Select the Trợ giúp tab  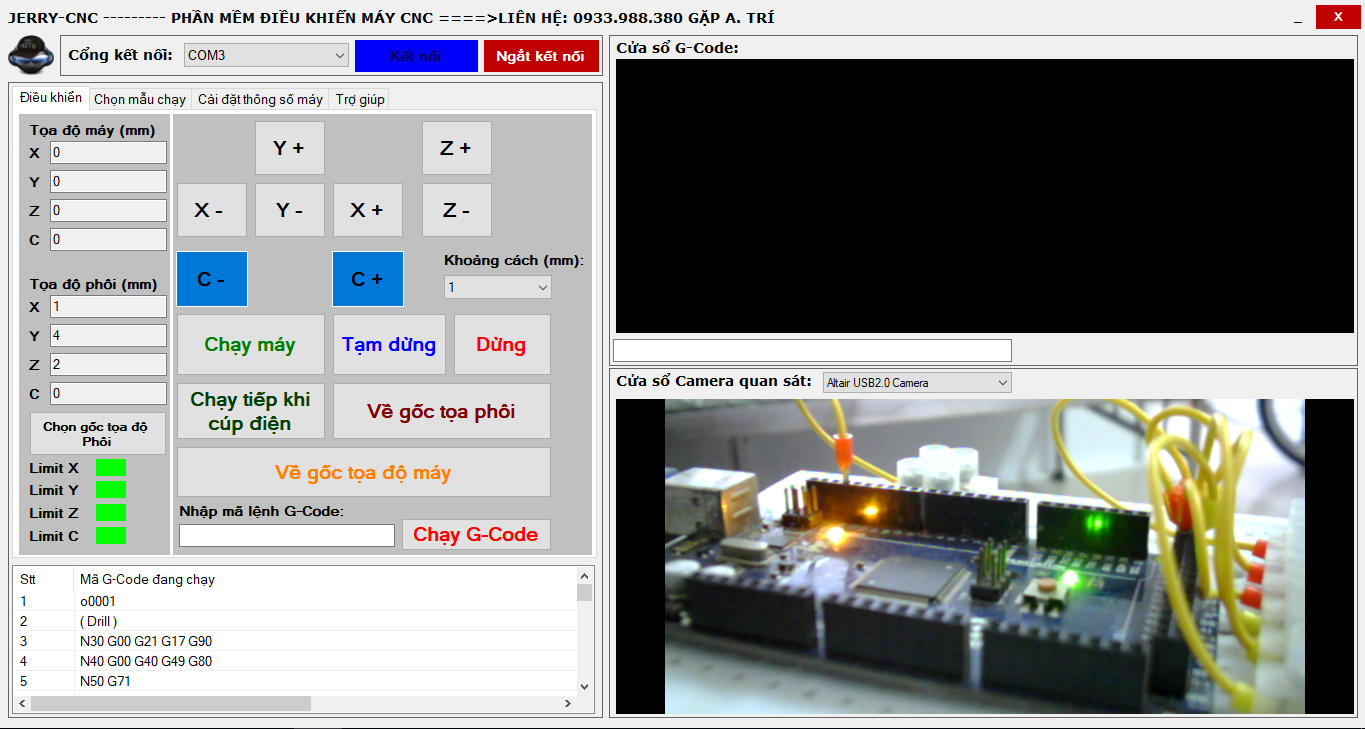pyautogui.click(x=359, y=99)
